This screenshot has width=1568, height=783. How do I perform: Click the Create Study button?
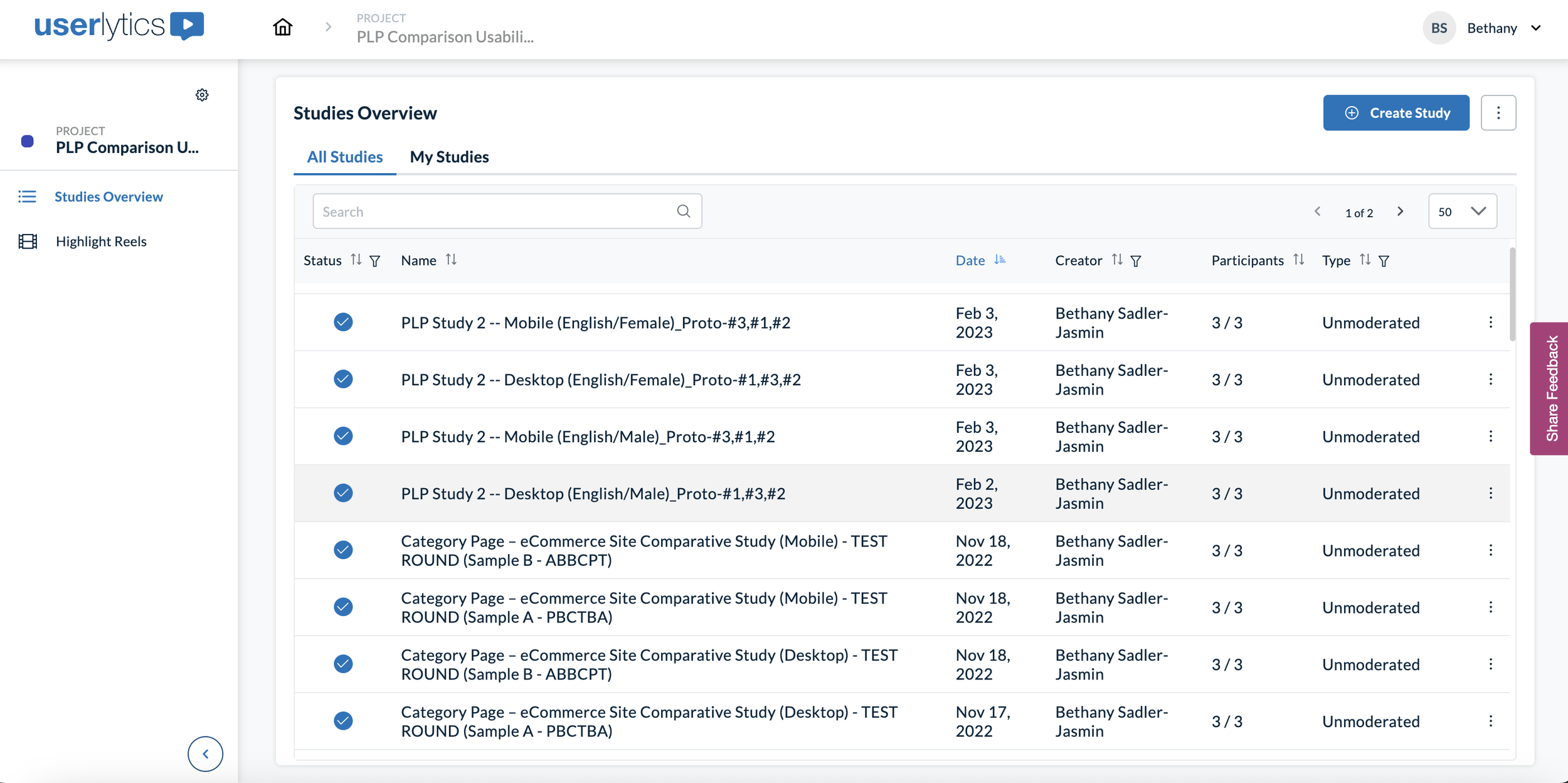click(x=1396, y=112)
